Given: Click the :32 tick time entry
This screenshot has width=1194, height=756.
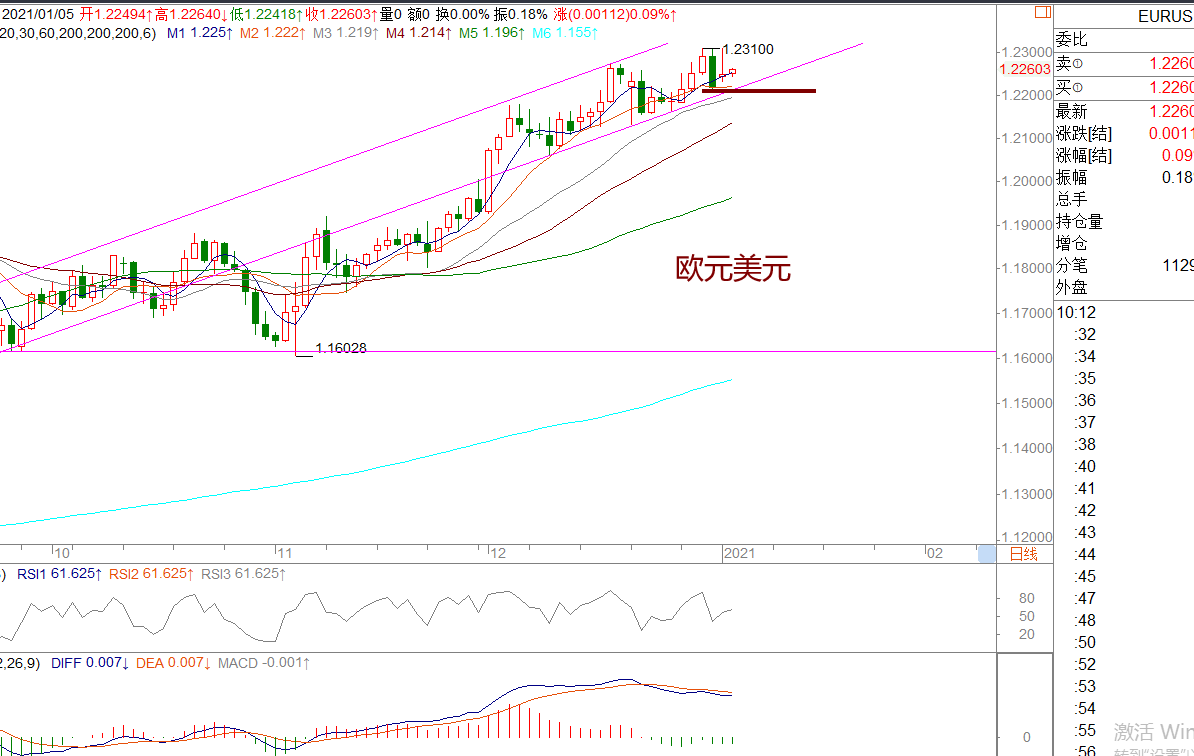Looking at the screenshot, I should coord(1085,334).
